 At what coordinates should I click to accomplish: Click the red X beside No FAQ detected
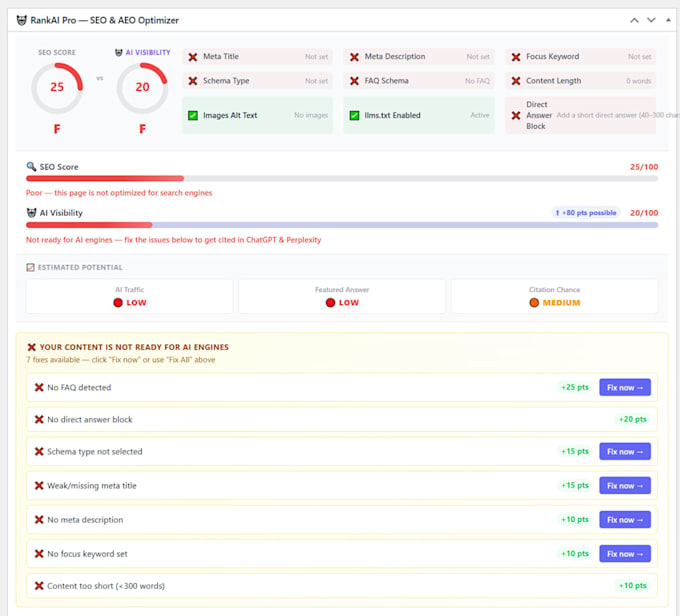(x=39, y=387)
